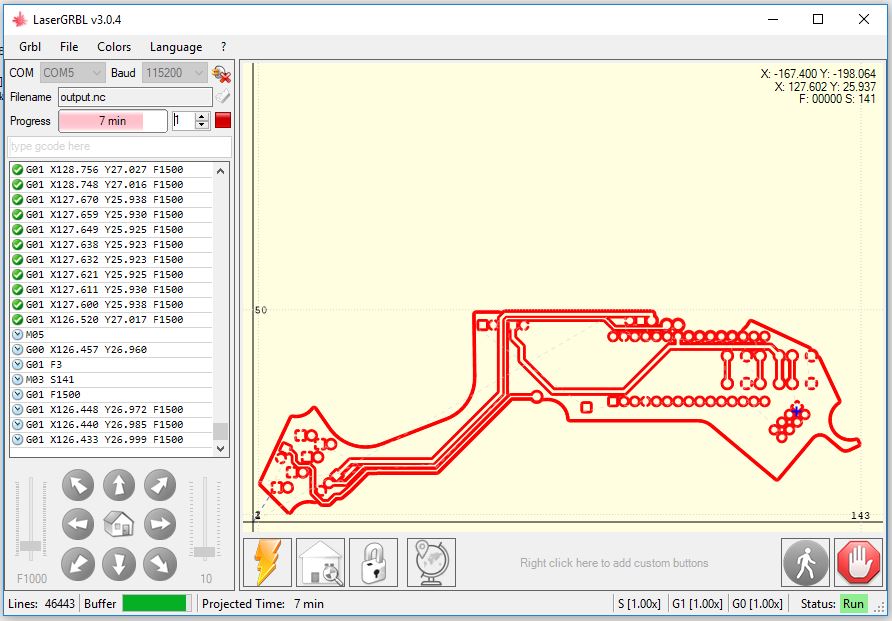
Task: Select the 'G01 F3' gcode line
Action: 112,365
